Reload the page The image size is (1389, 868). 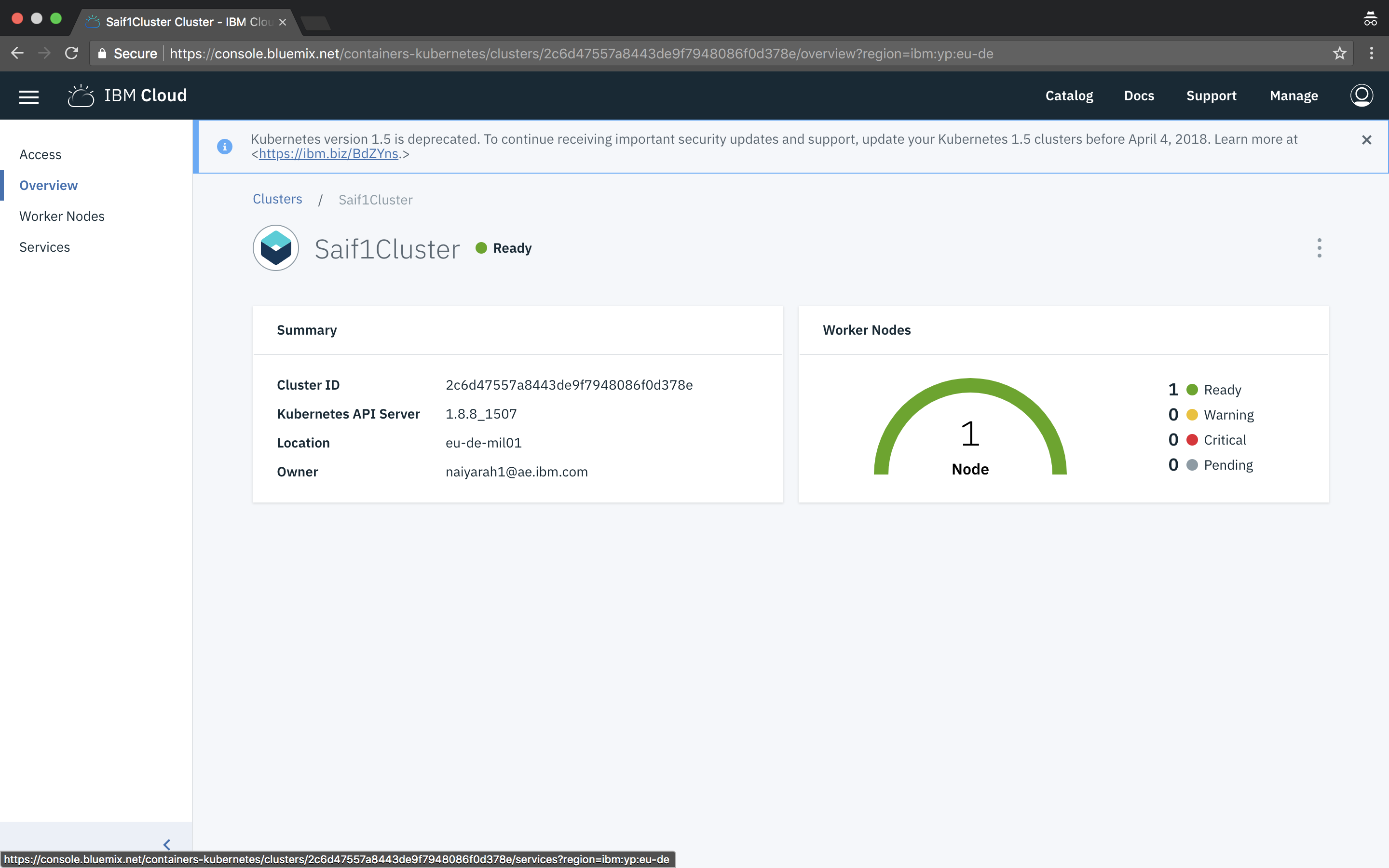71,54
